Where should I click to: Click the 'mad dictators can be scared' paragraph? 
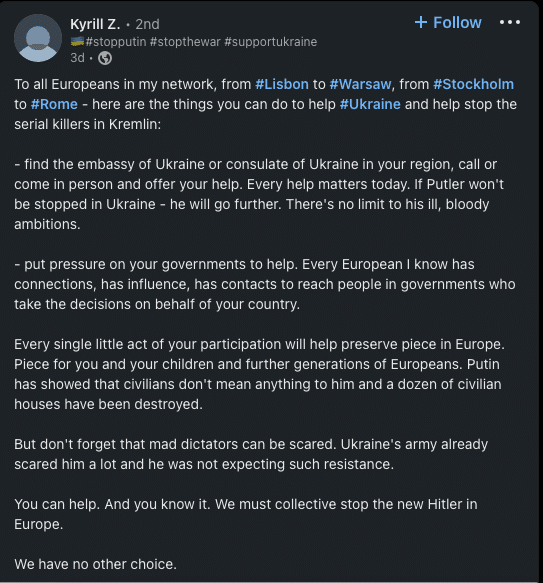[x=251, y=454]
